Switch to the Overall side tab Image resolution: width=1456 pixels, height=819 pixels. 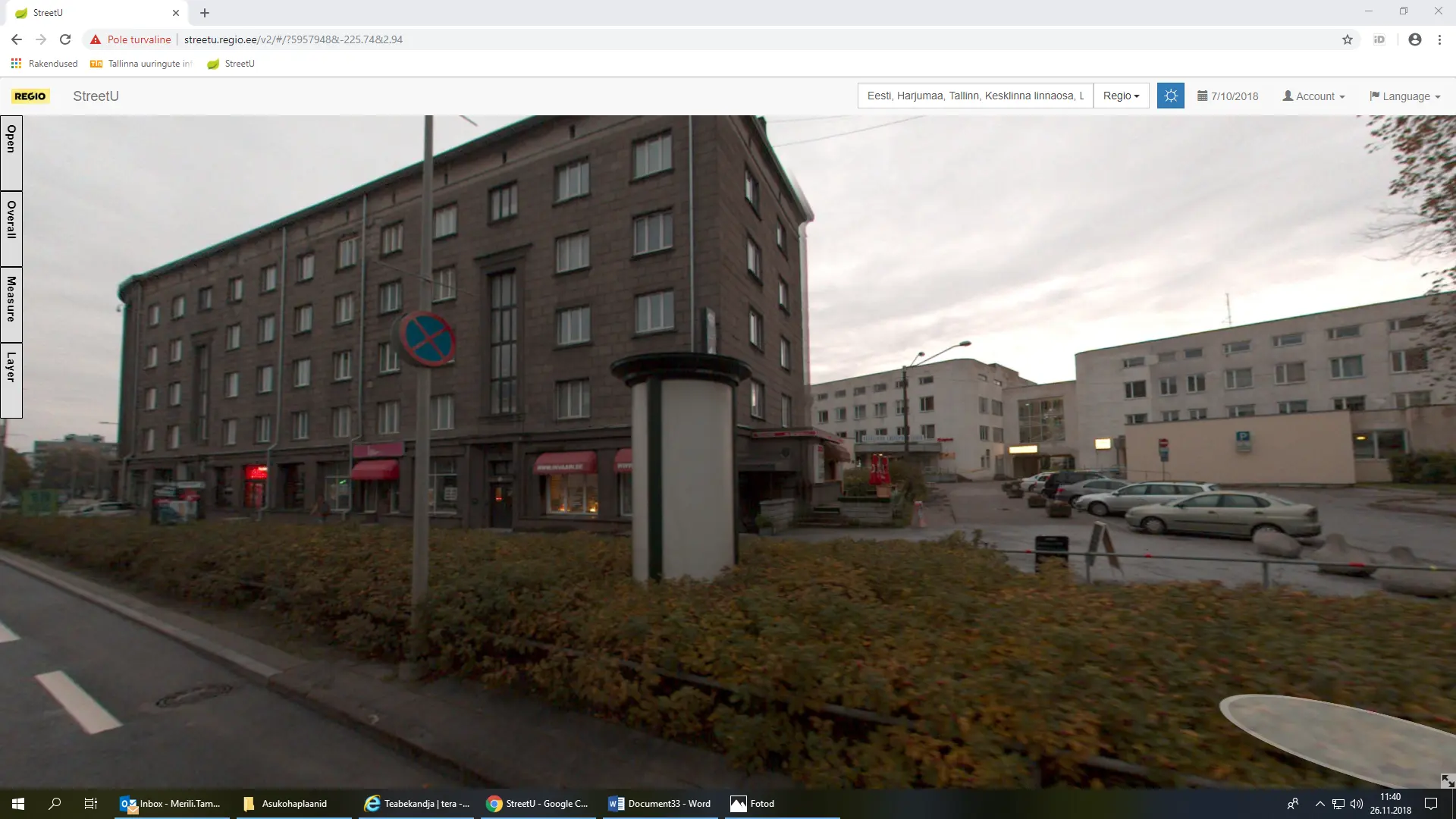pos(11,228)
